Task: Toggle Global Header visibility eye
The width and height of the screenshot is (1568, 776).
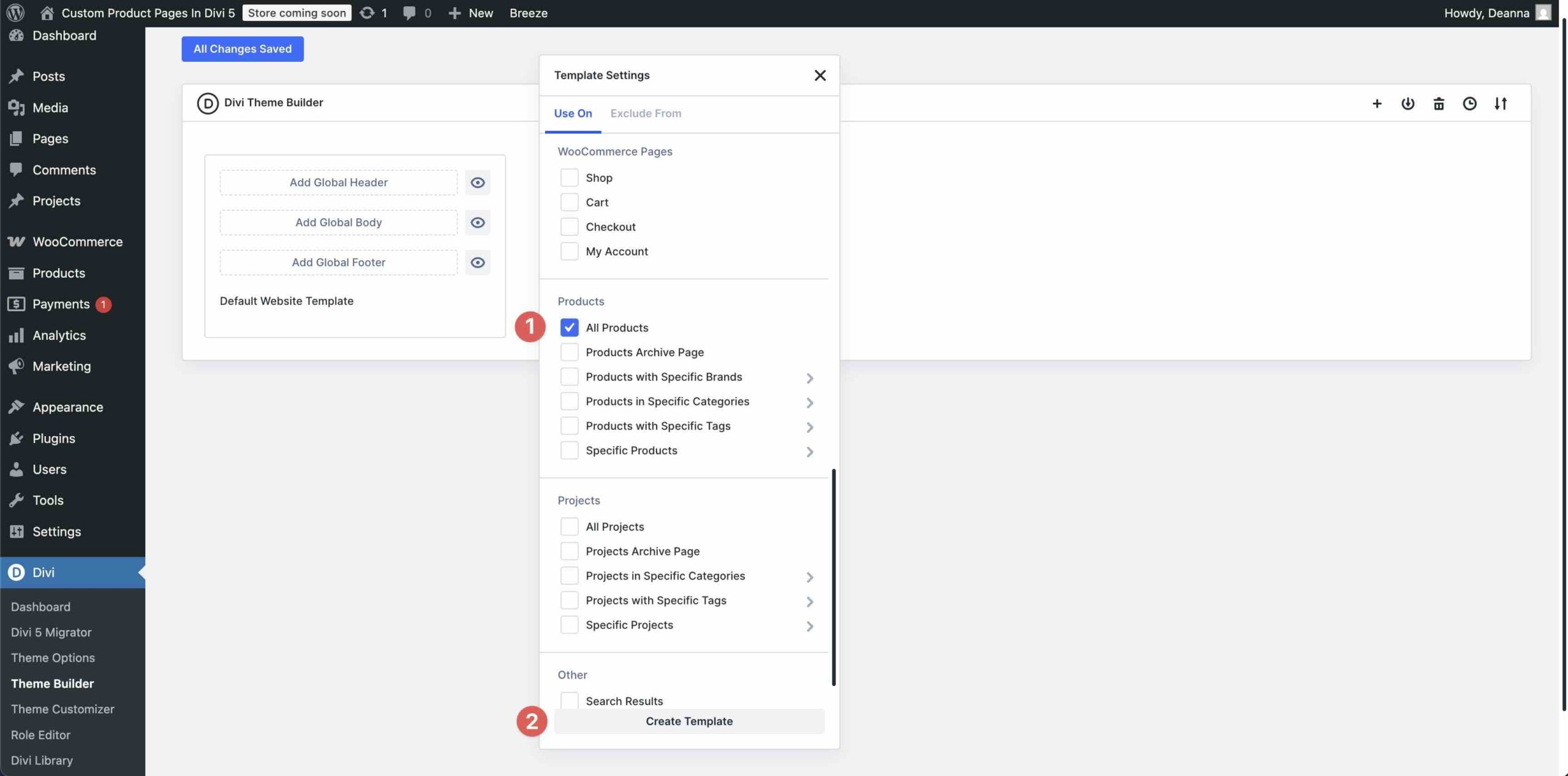Action: click(478, 182)
